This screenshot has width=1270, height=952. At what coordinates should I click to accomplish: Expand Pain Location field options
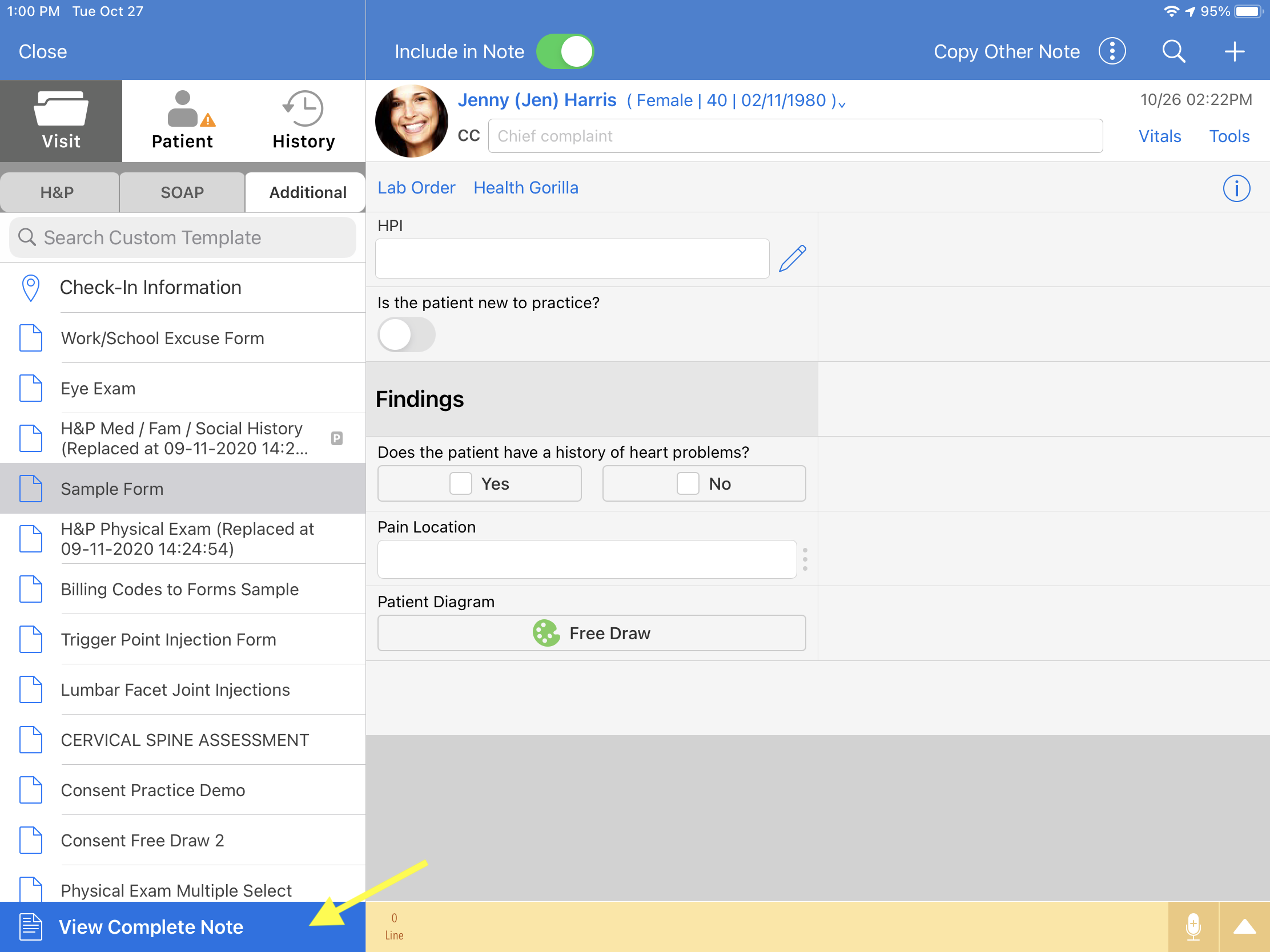pos(808,558)
